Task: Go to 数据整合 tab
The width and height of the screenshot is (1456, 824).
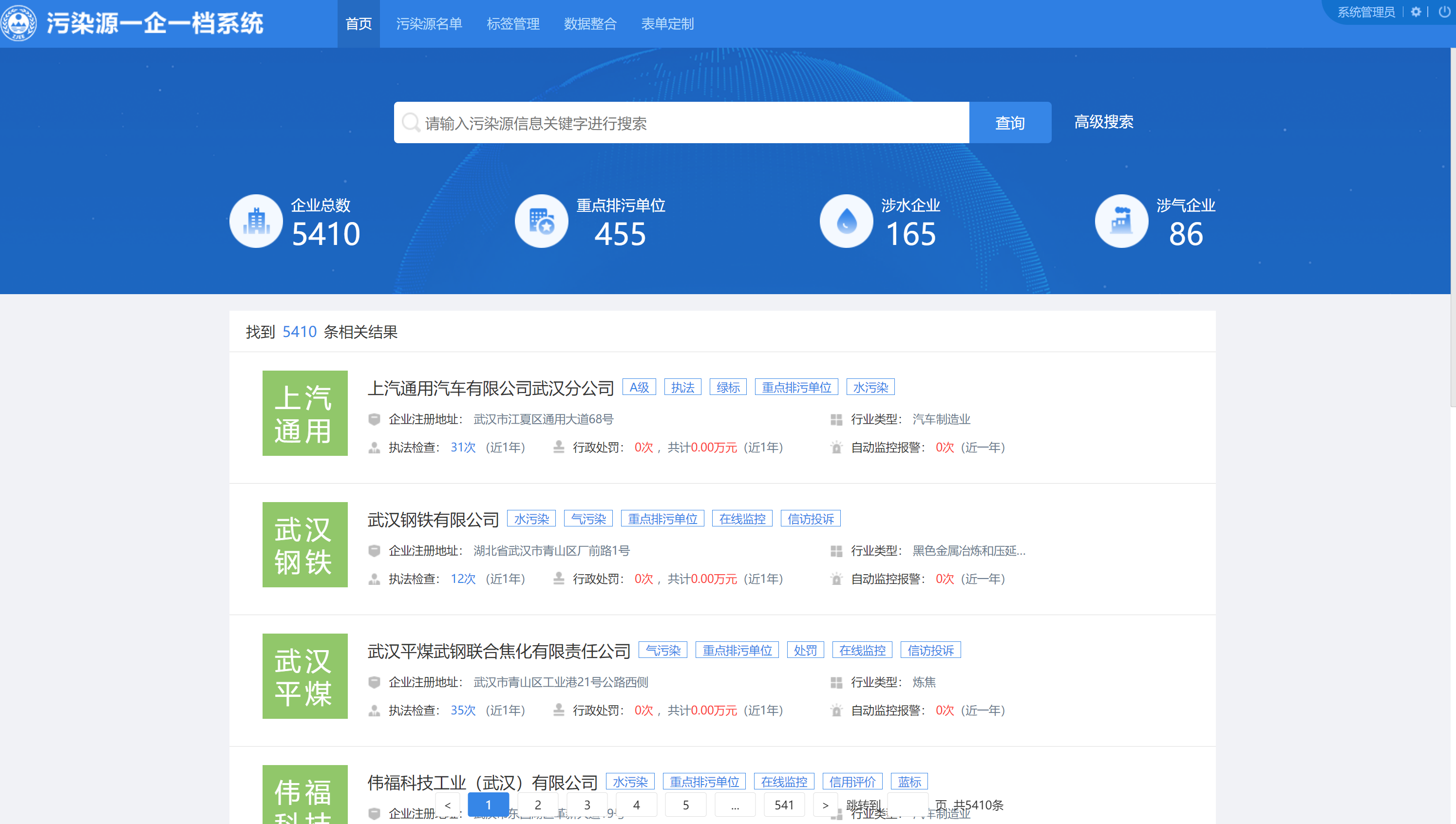Action: click(x=590, y=24)
